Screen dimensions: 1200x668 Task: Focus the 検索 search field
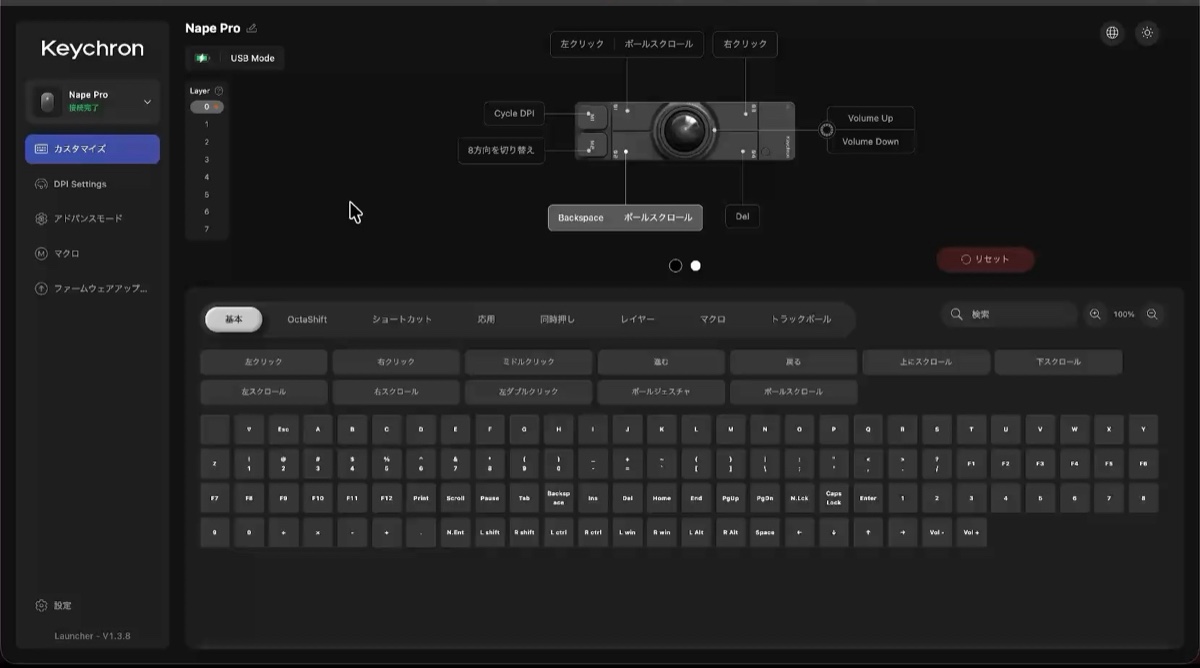tap(1009, 314)
